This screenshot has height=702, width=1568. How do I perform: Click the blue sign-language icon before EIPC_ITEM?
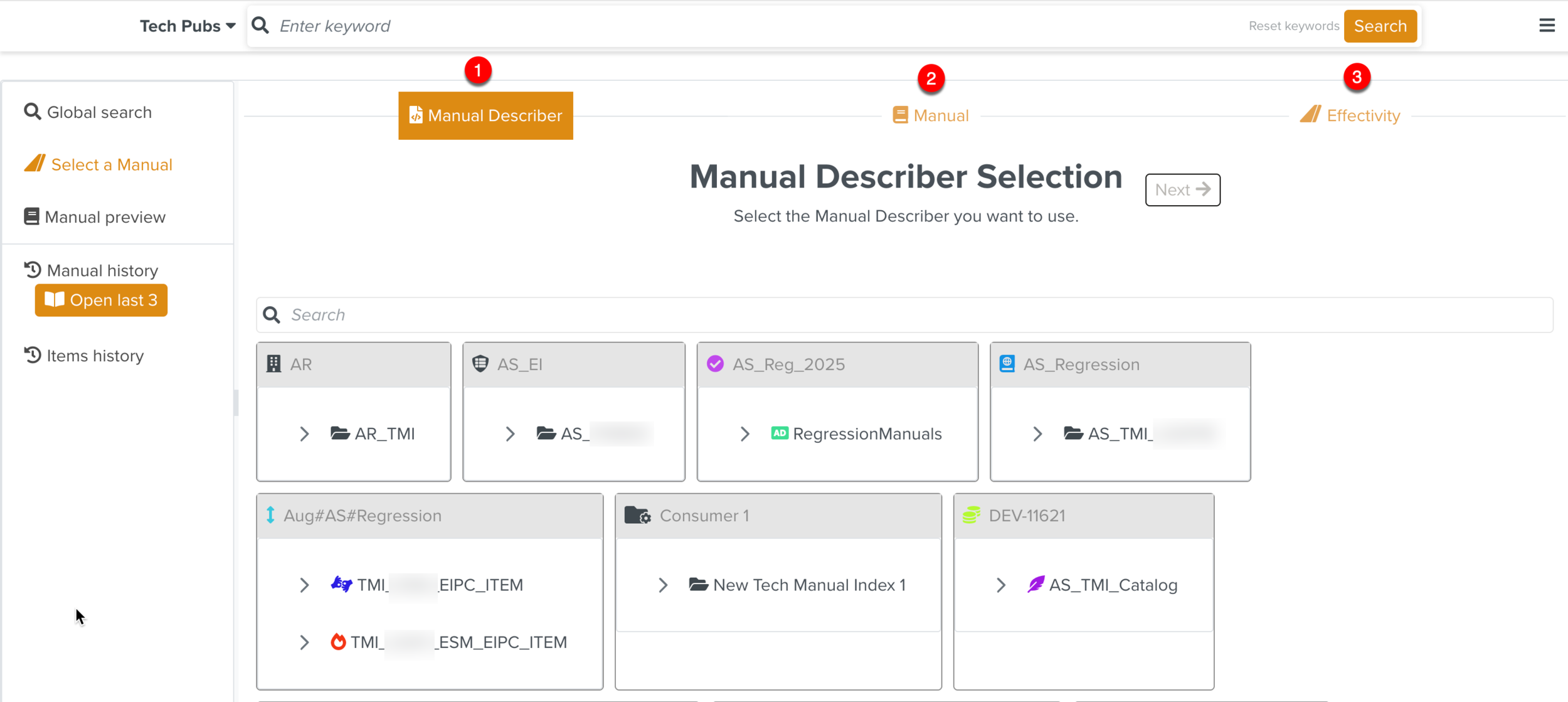[x=342, y=584]
